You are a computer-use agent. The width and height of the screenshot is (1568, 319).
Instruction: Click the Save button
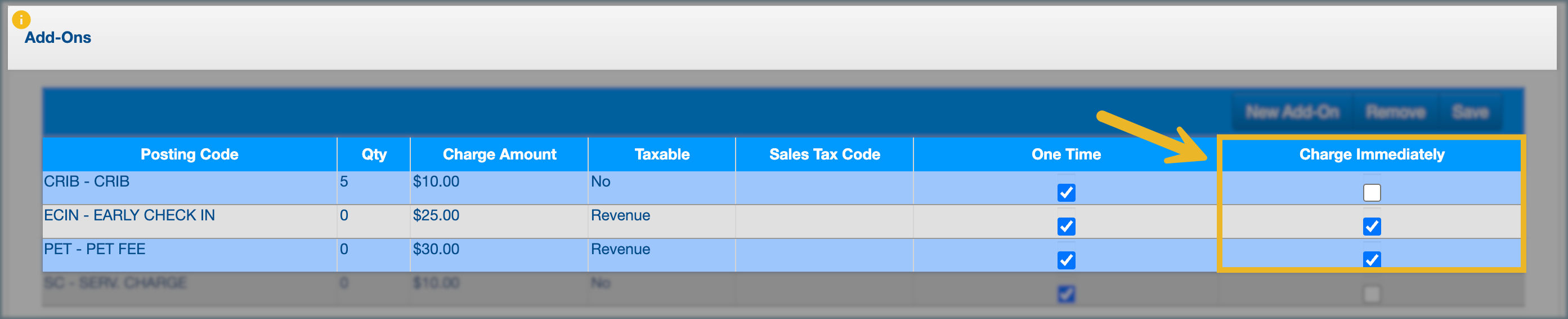tap(1470, 112)
